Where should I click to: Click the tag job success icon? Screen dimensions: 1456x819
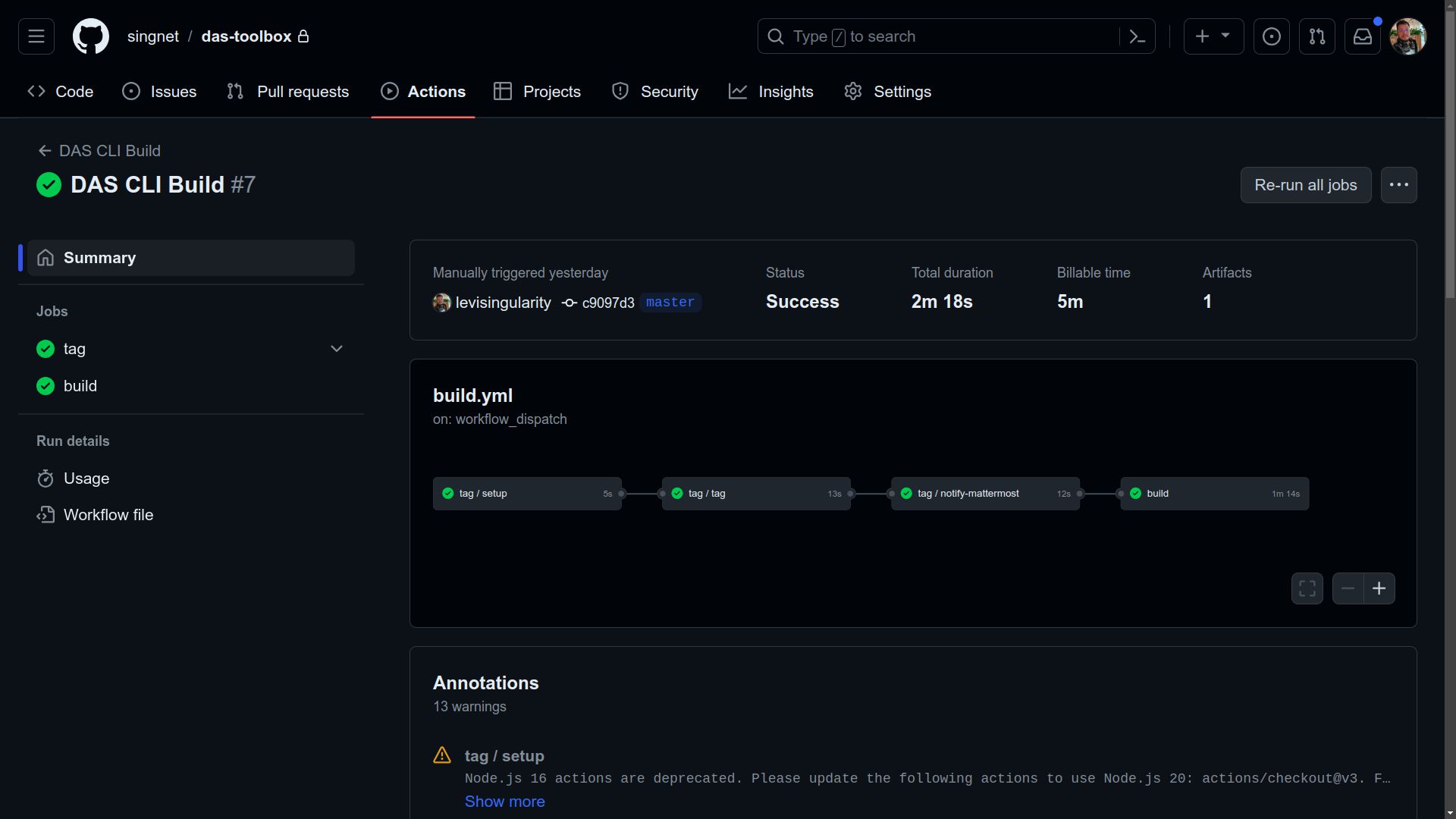(45, 349)
